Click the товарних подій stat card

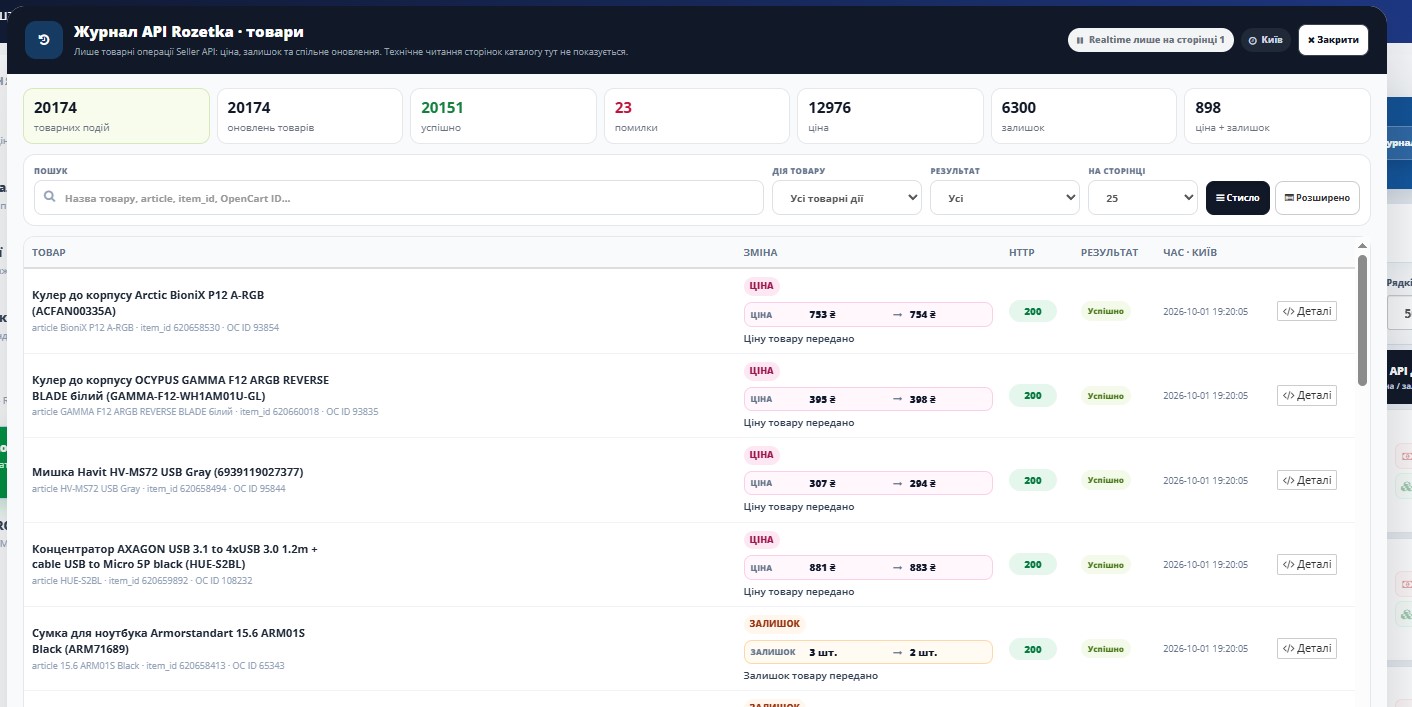(117, 116)
